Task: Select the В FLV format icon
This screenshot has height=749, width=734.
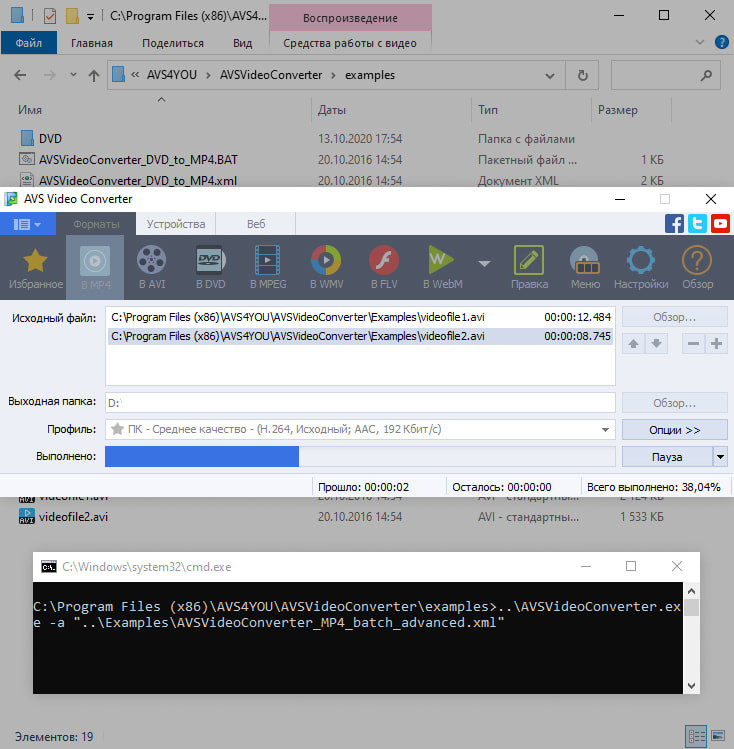Action: point(384,268)
